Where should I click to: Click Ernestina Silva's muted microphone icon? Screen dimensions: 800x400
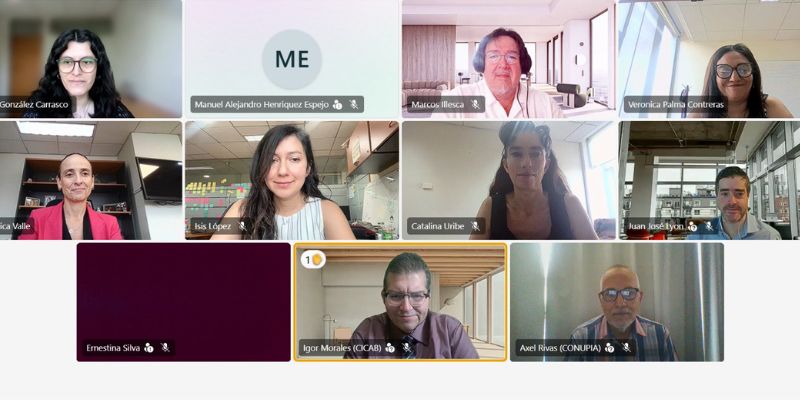click(165, 347)
